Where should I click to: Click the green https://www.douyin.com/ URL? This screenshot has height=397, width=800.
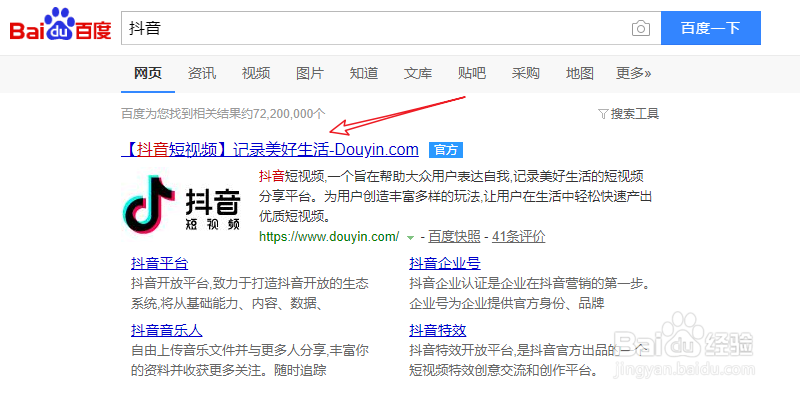[x=329, y=237]
